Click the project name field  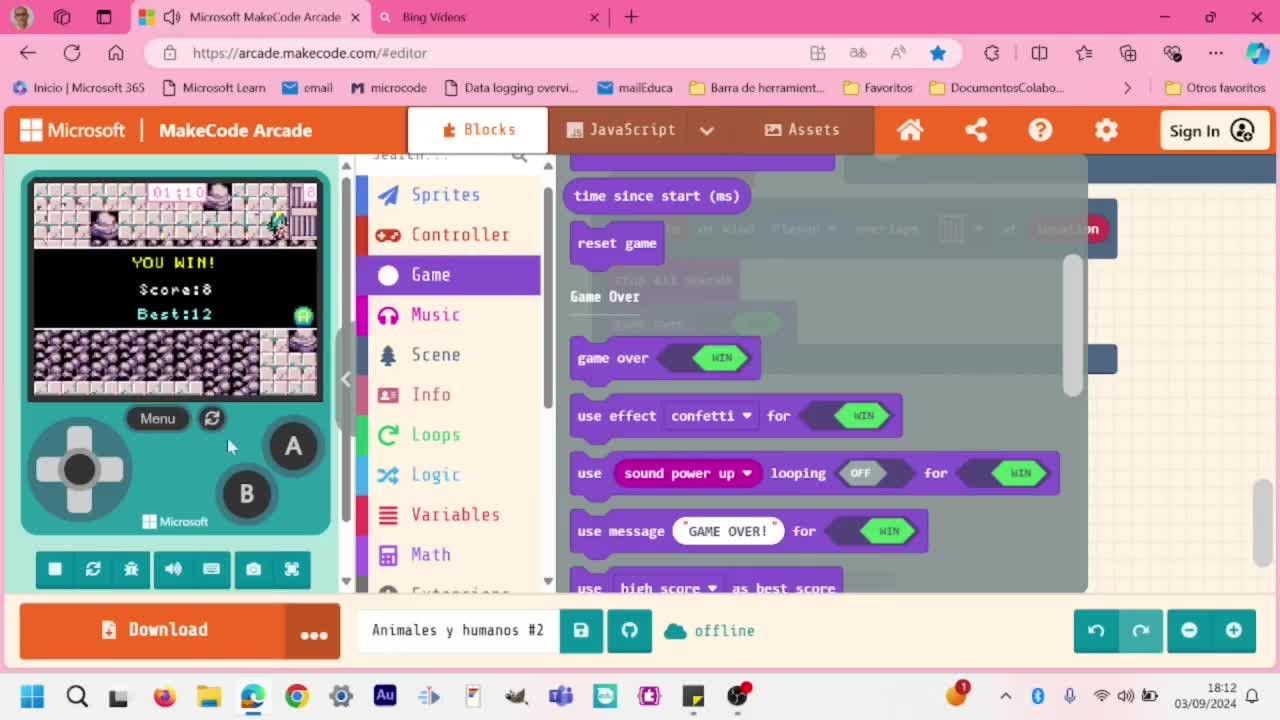click(458, 630)
